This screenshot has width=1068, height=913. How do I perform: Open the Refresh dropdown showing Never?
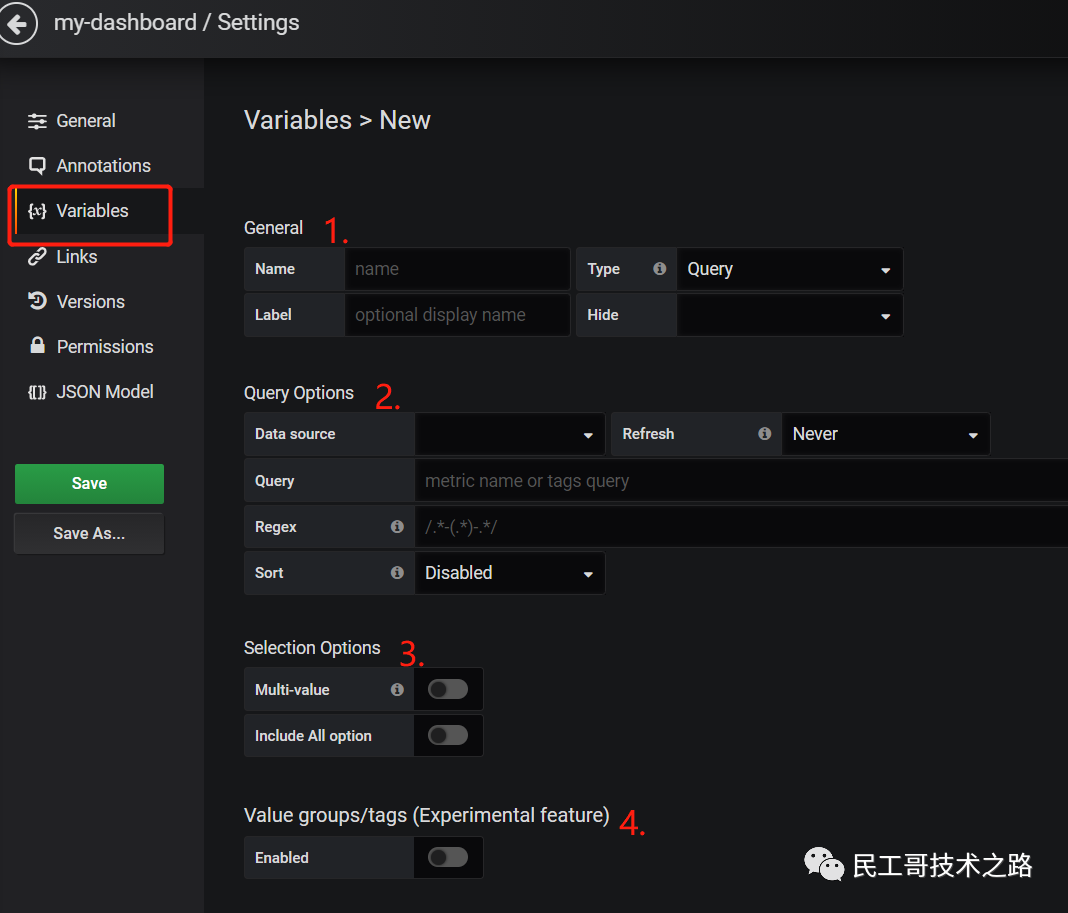[885, 434]
